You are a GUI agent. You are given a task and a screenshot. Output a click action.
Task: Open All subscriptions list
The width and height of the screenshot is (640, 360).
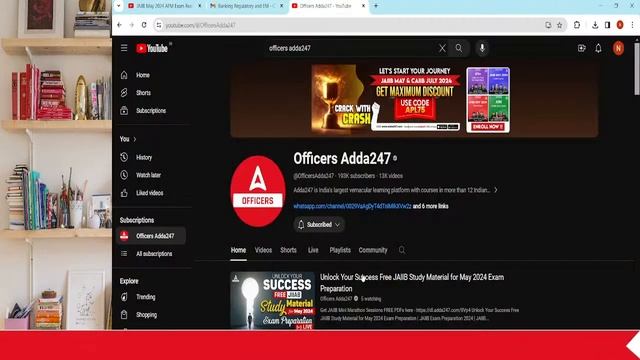coord(152,254)
